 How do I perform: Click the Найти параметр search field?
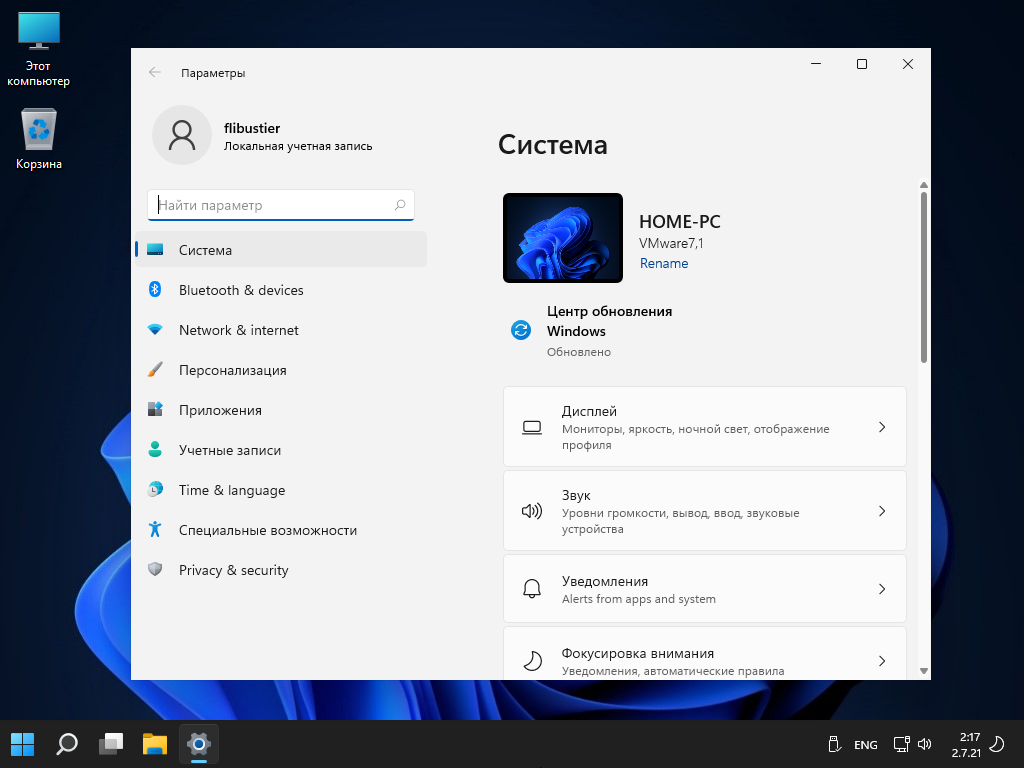(272, 205)
